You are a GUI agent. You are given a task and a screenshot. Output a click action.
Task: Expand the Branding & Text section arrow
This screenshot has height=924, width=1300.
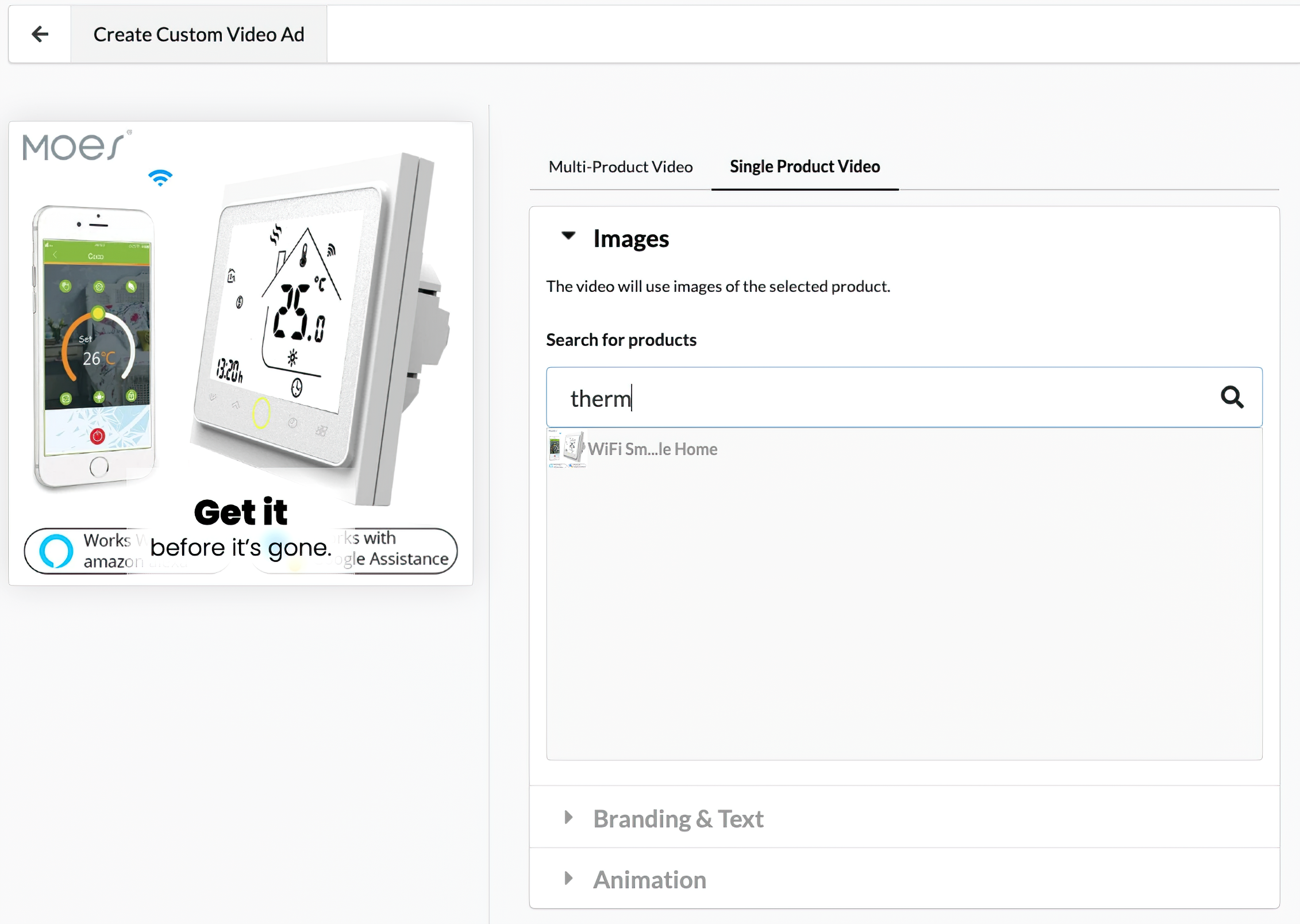pos(568,817)
